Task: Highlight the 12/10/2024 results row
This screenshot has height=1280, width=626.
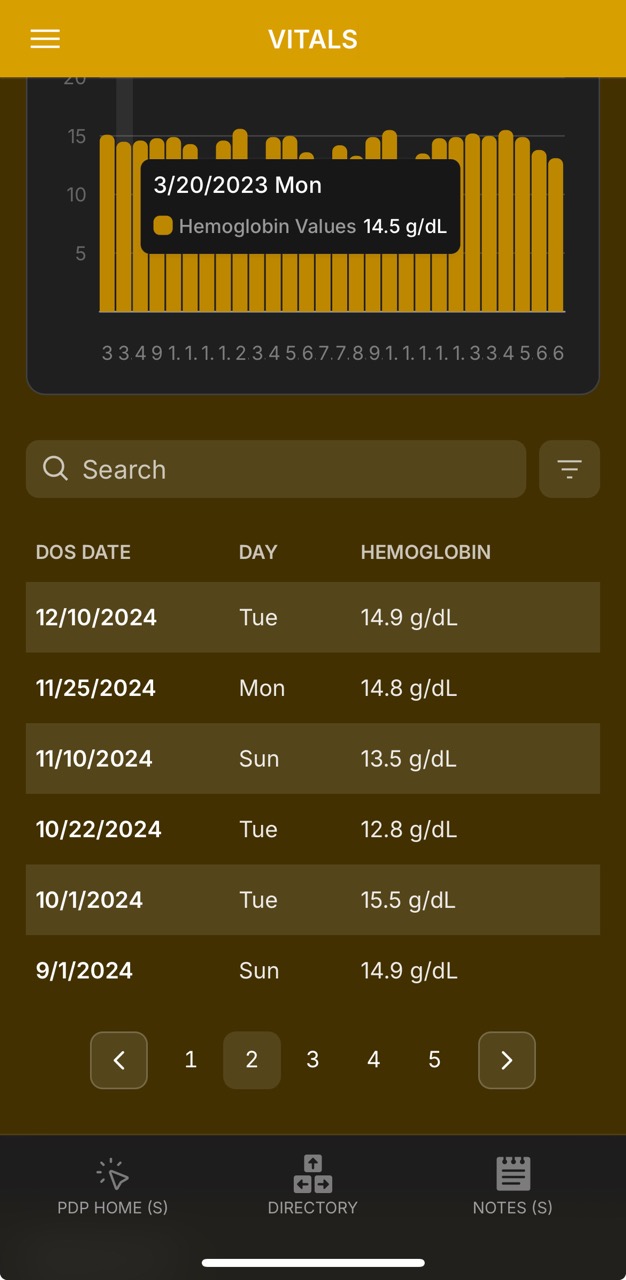Action: (x=313, y=617)
